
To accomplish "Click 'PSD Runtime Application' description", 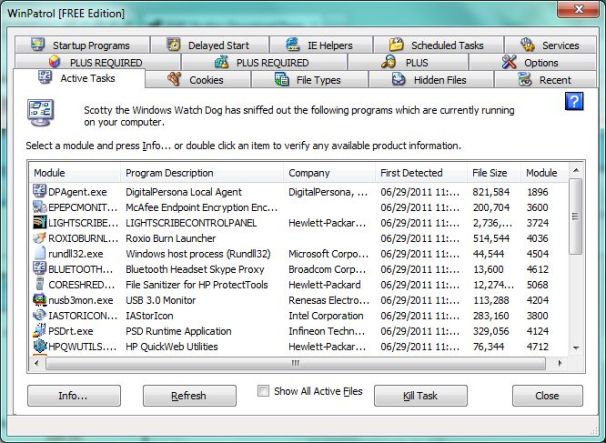I will coord(179,331).
